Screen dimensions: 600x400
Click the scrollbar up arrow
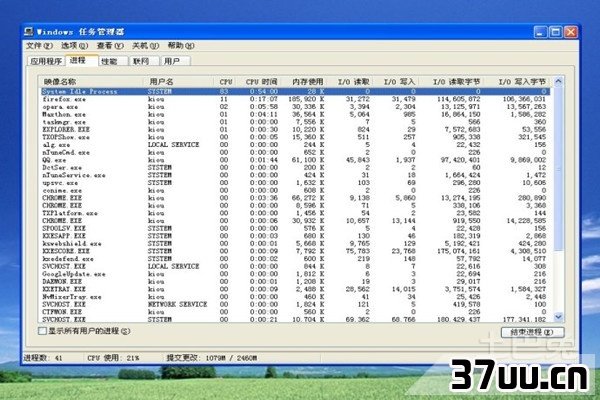[x=558, y=81]
